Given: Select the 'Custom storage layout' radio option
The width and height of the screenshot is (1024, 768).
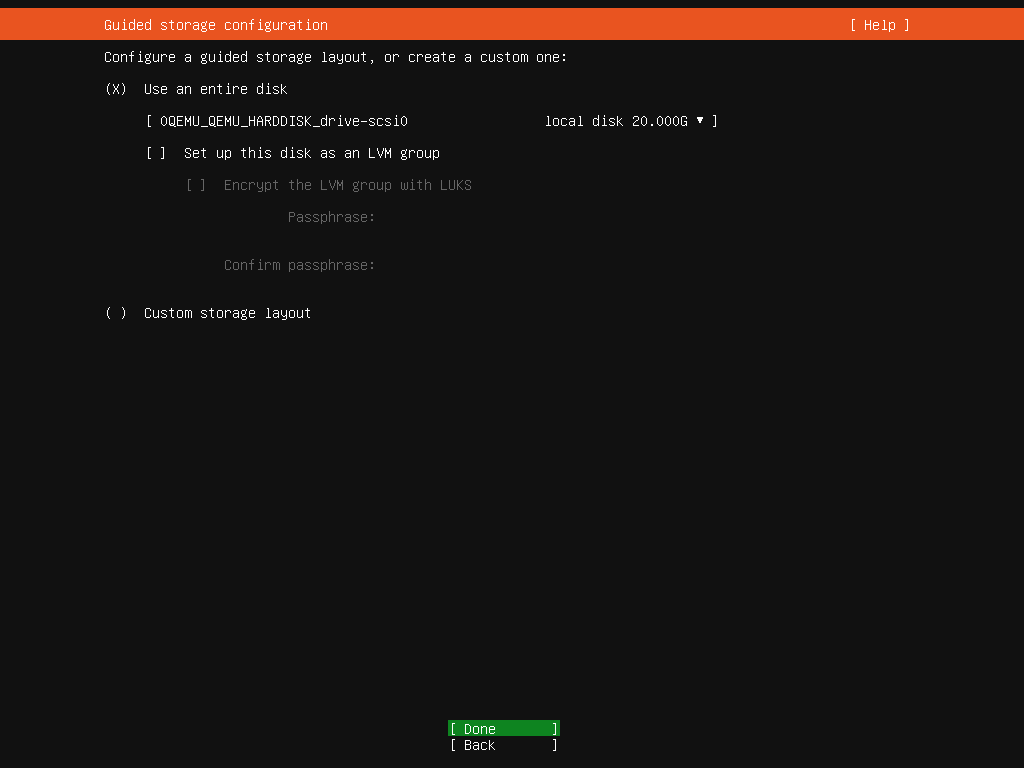Looking at the screenshot, I should click(116, 313).
